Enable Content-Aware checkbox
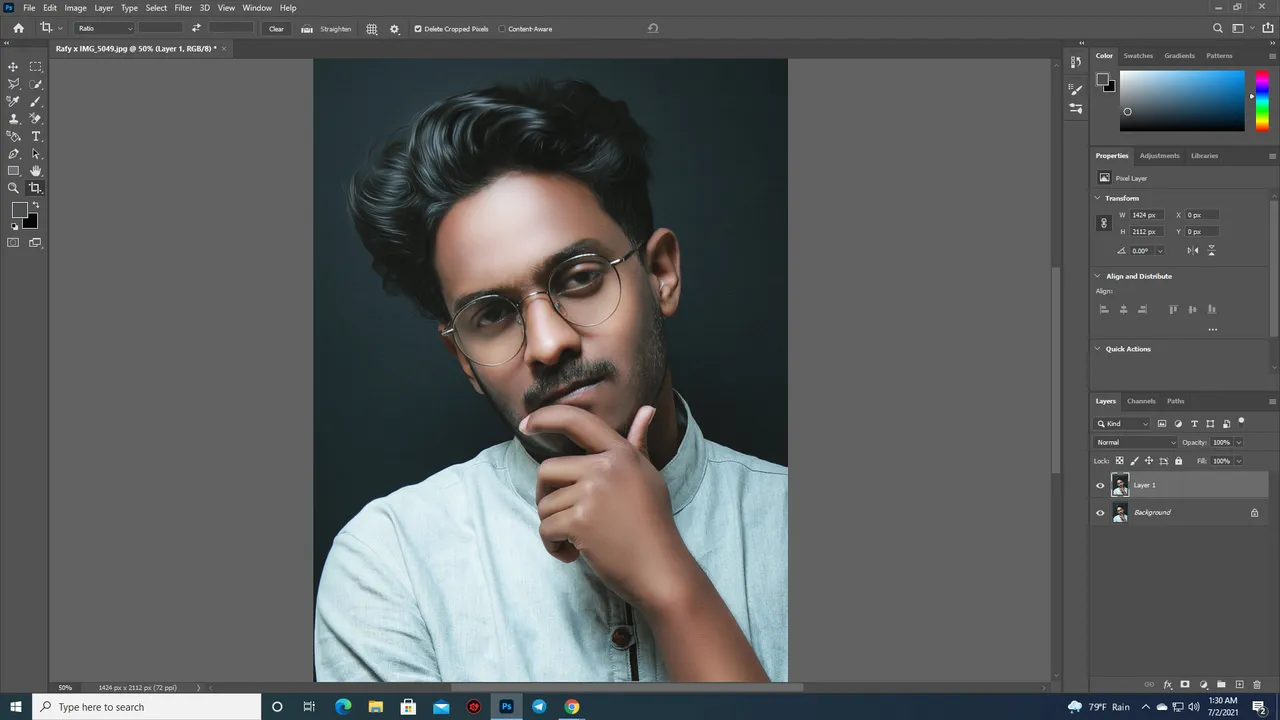The image size is (1280, 720). [x=502, y=29]
